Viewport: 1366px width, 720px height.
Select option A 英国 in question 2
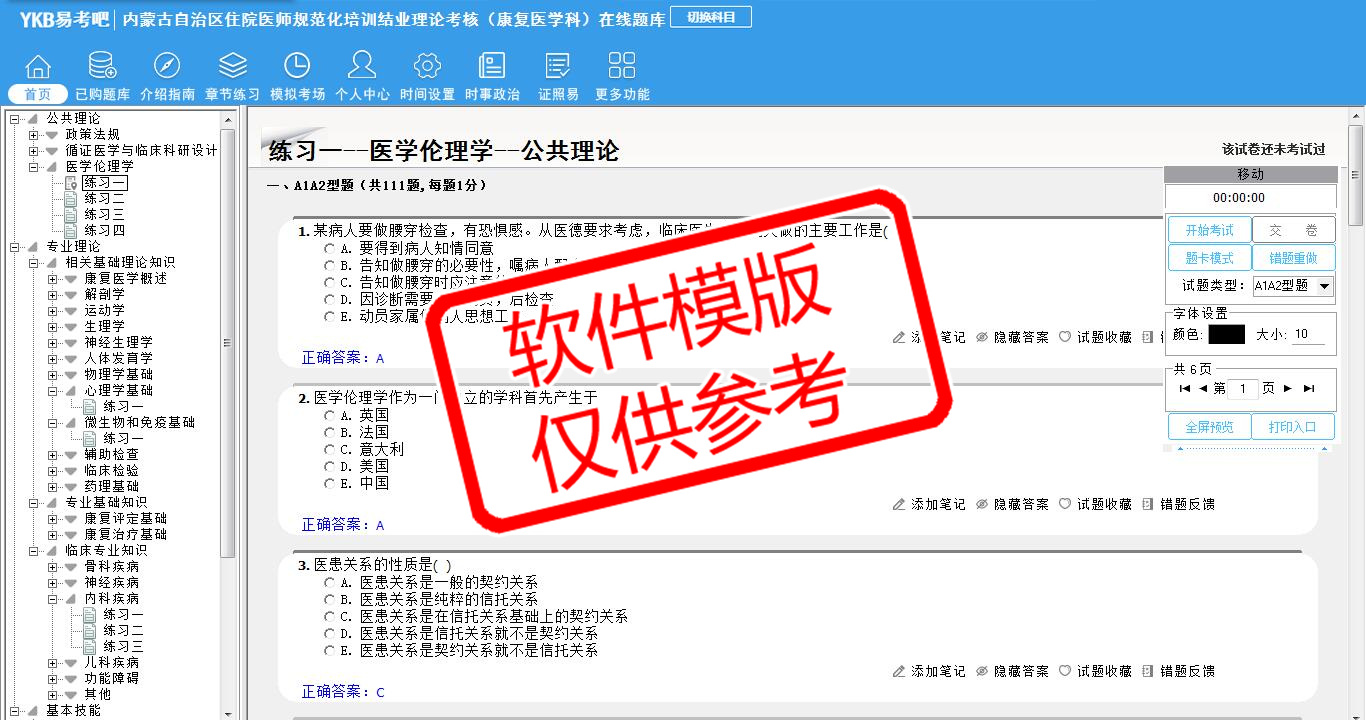click(x=330, y=415)
